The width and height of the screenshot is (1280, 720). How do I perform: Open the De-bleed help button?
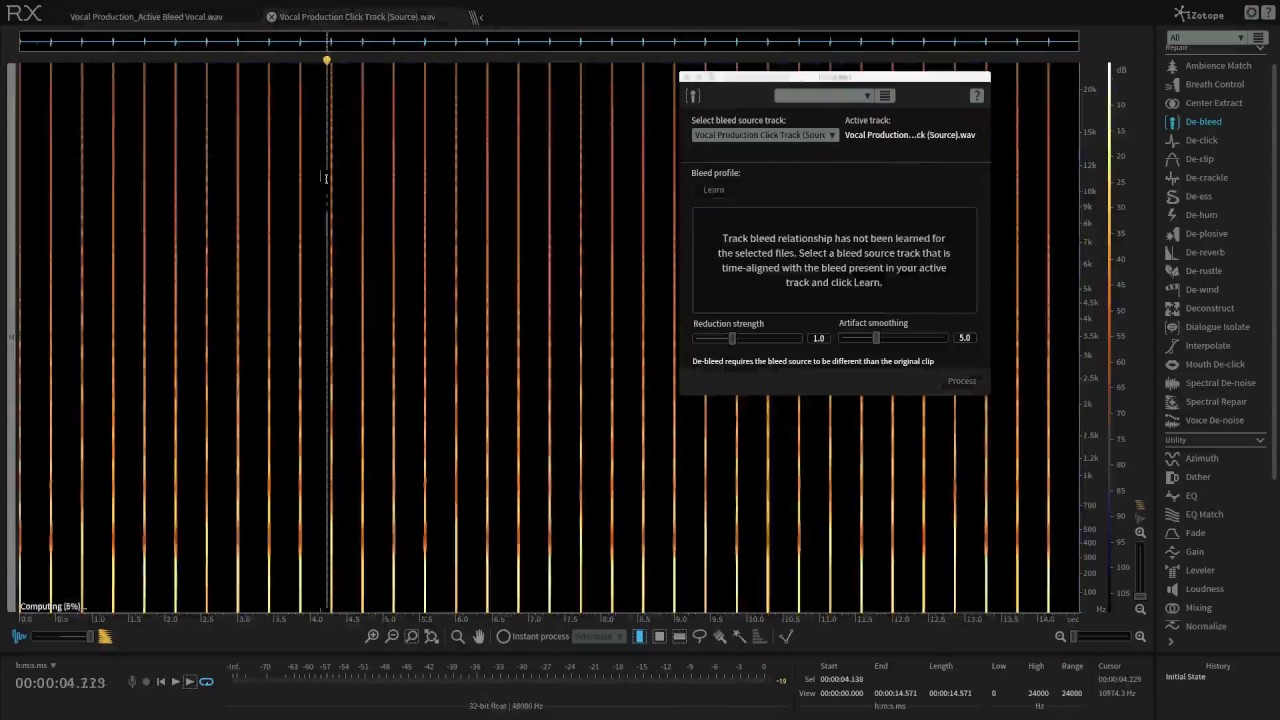tap(977, 96)
